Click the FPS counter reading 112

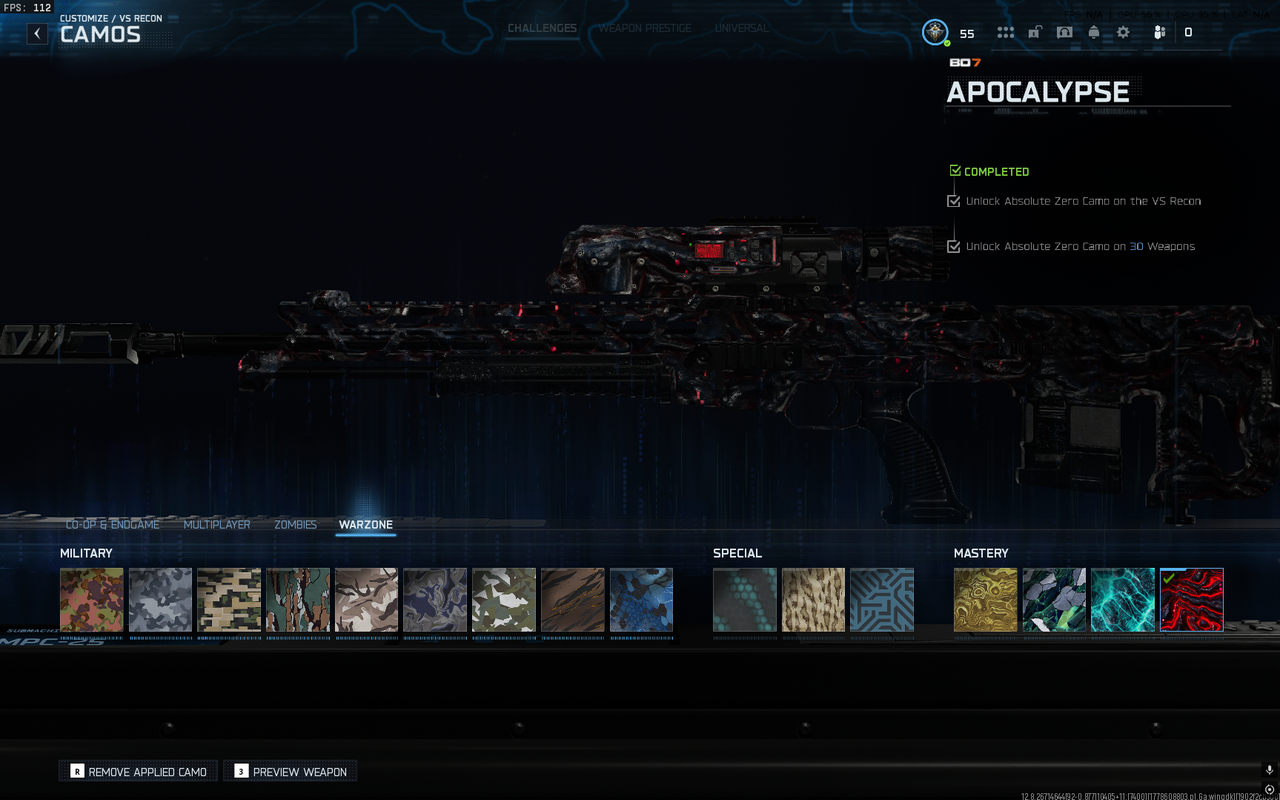(x=27, y=7)
